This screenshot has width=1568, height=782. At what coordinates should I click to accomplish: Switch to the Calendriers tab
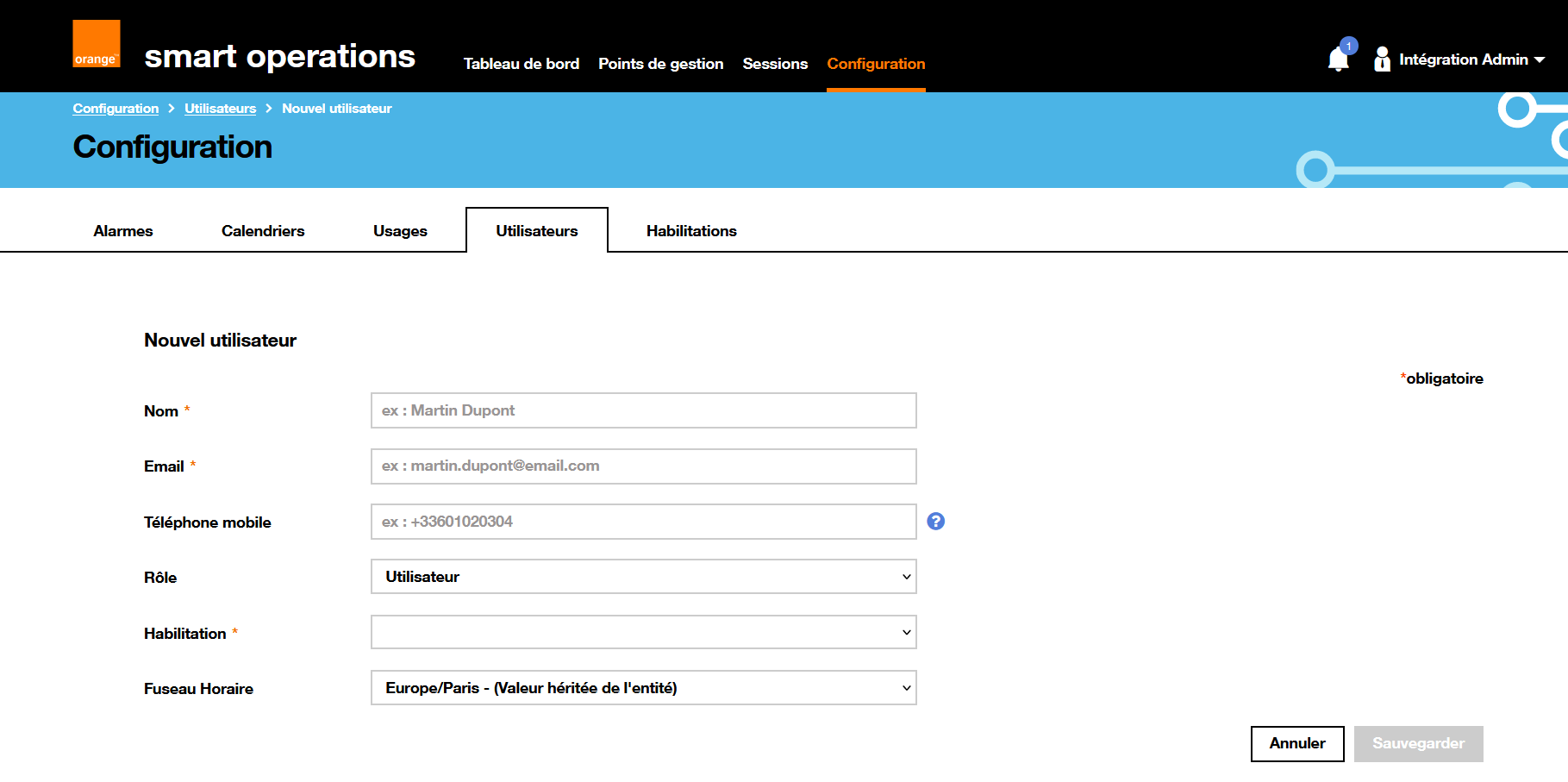click(263, 231)
